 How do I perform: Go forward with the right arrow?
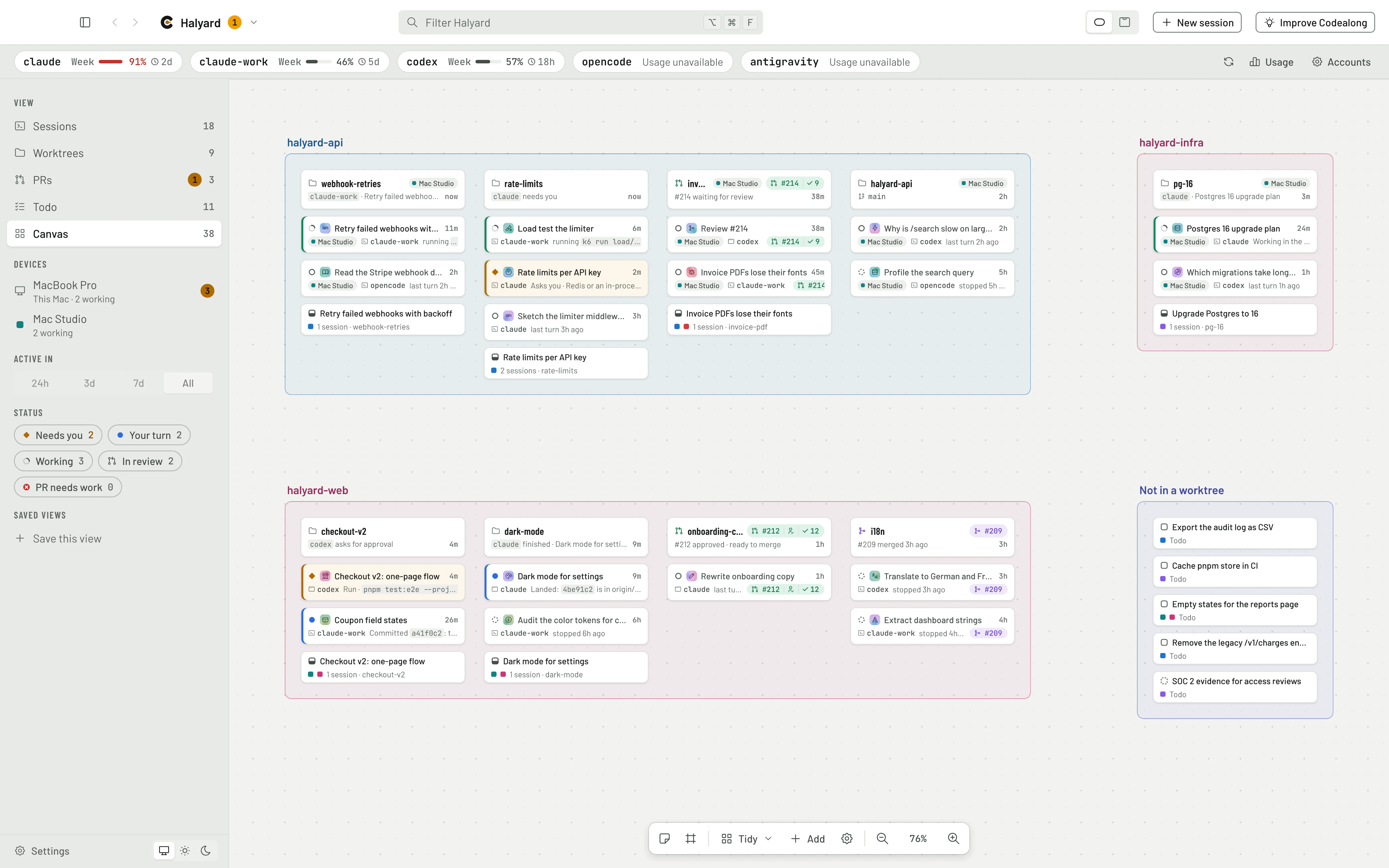coord(135,22)
